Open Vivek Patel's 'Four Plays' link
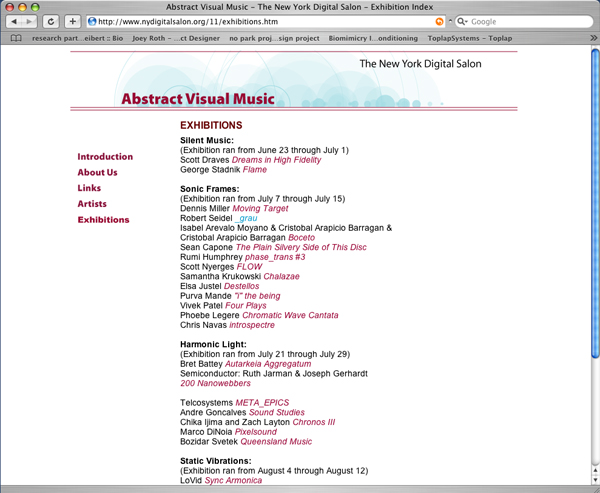The height and width of the screenshot is (493, 600). pyautogui.click(x=246, y=305)
